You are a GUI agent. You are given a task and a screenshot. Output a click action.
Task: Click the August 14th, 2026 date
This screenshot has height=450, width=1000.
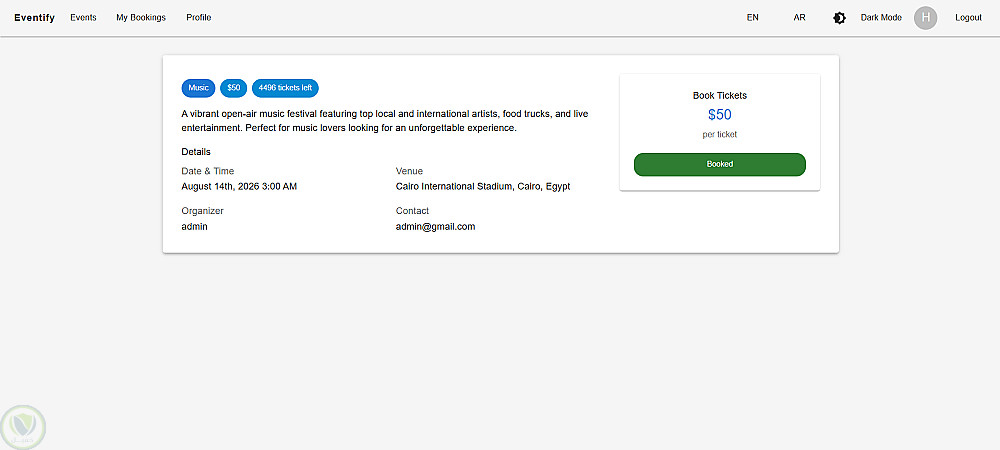click(x=239, y=186)
